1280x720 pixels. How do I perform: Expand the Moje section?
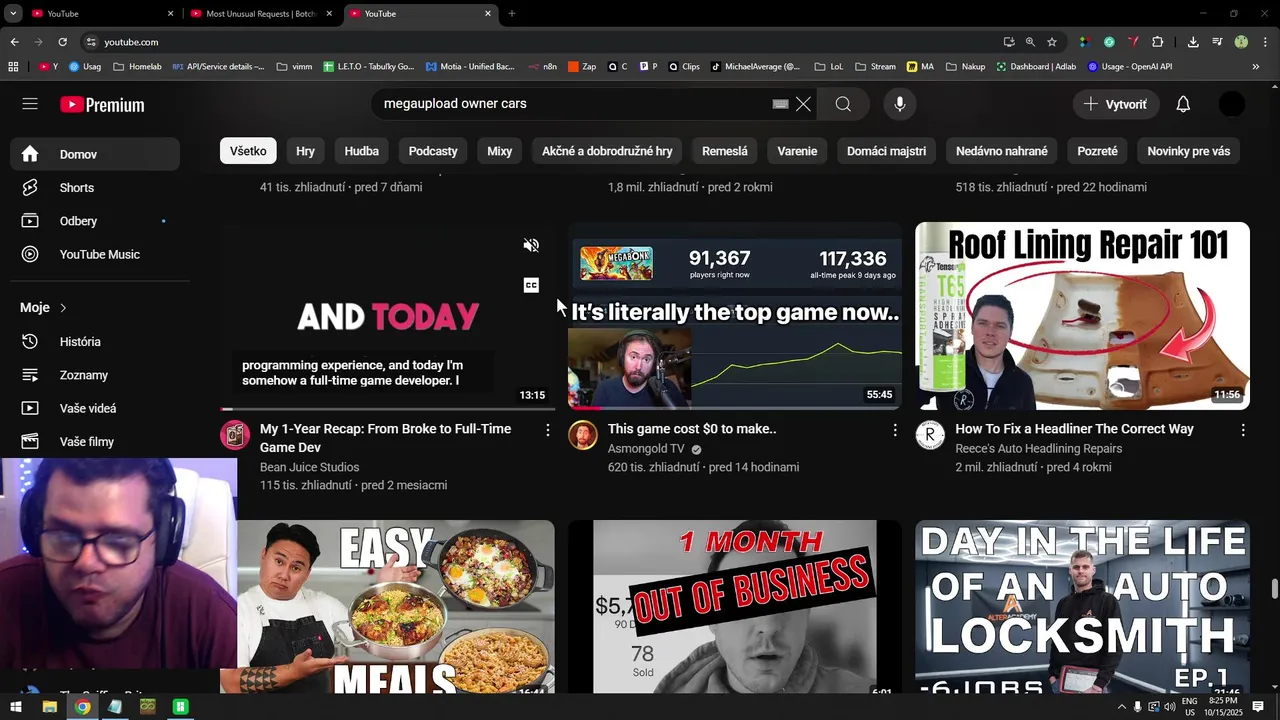click(x=43, y=308)
